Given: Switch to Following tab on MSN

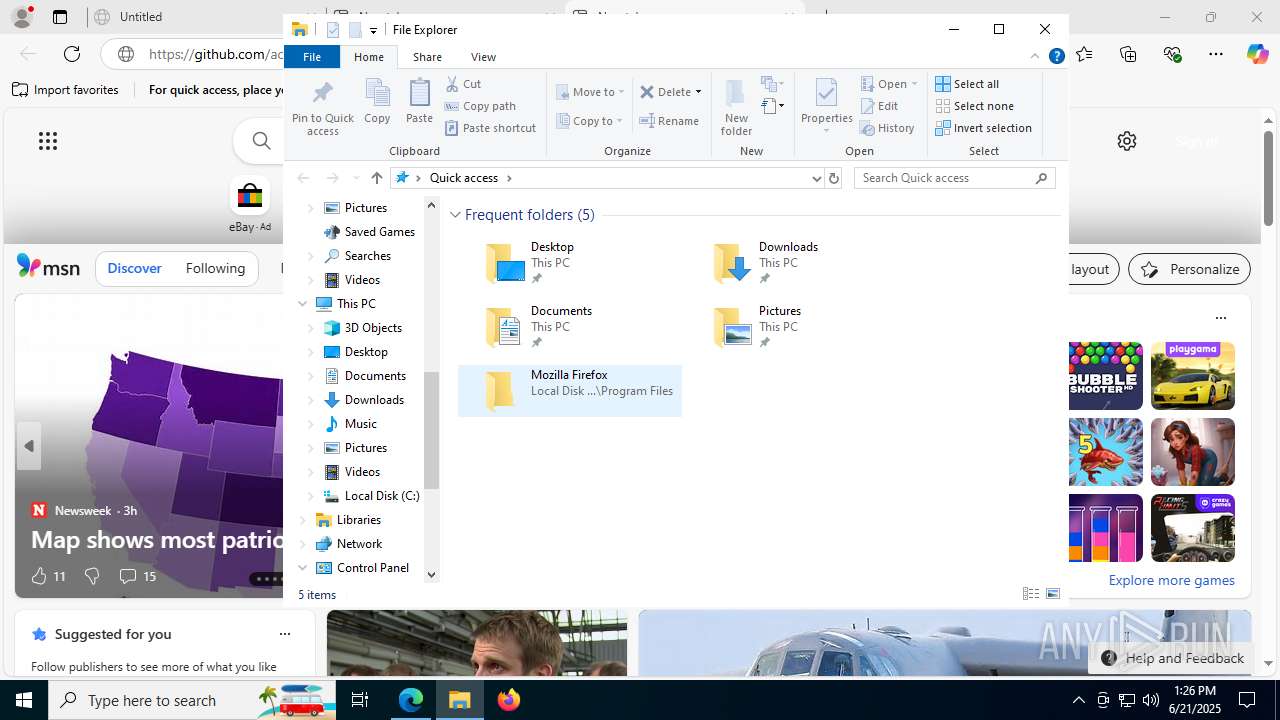Looking at the screenshot, I should tap(215, 268).
